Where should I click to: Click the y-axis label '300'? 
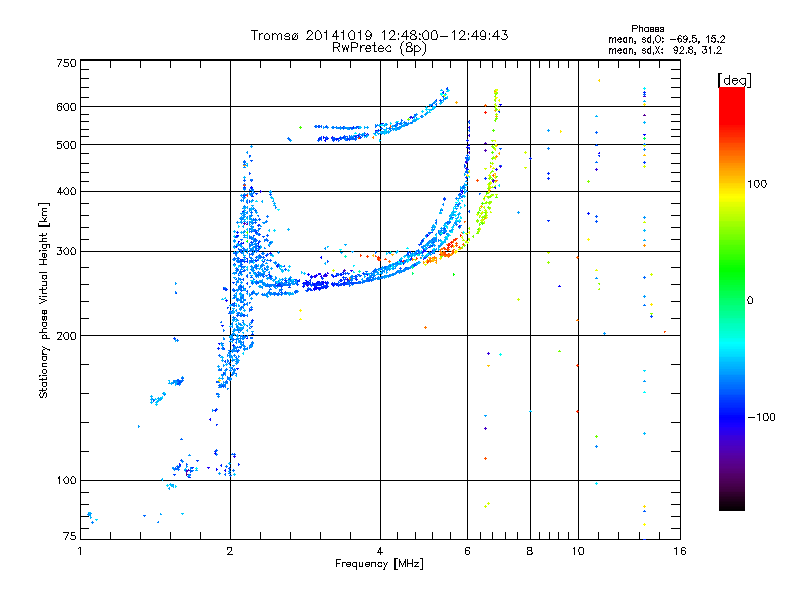pyautogui.click(x=66, y=252)
